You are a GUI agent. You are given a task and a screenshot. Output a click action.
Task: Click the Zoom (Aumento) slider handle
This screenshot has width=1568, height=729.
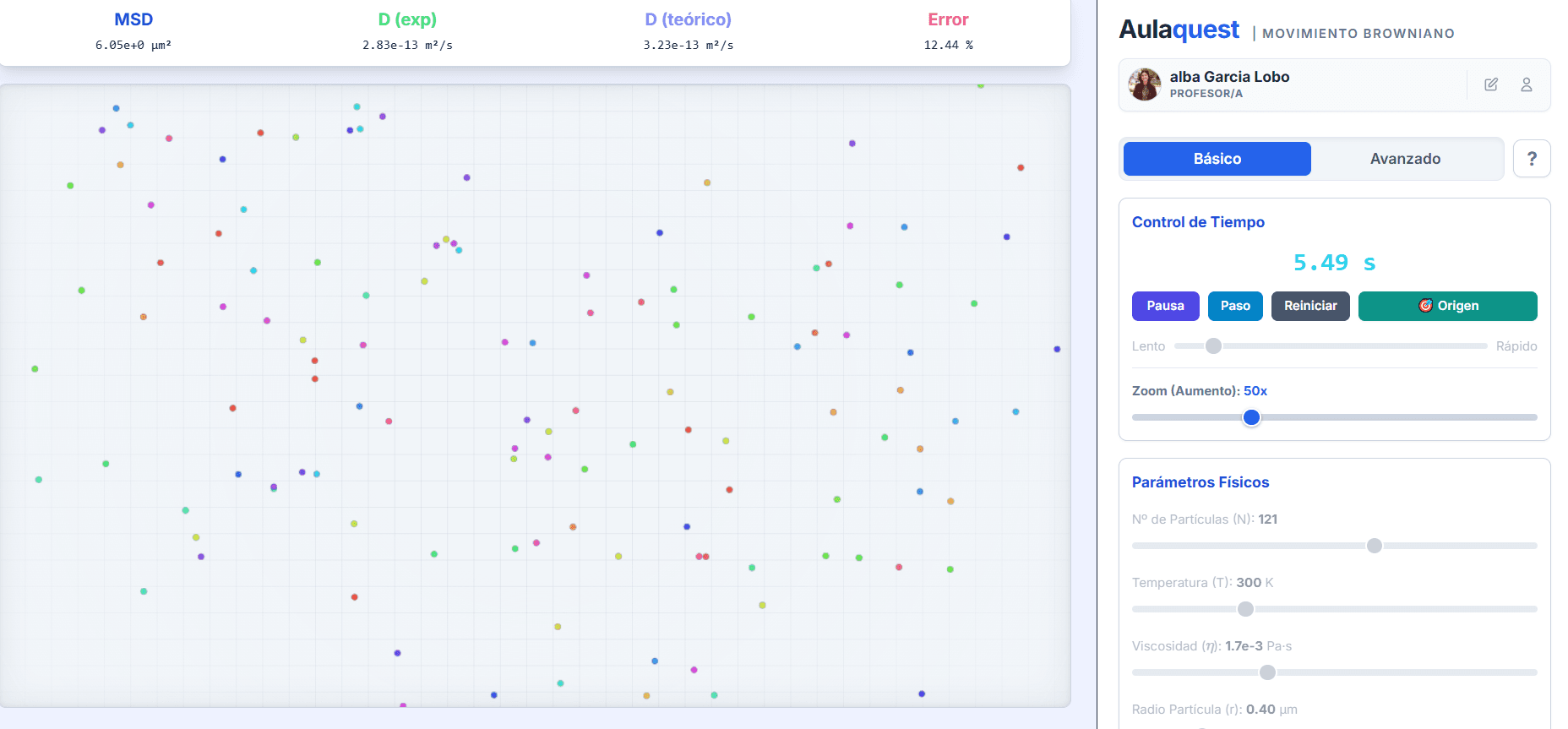coord(1252,417)
